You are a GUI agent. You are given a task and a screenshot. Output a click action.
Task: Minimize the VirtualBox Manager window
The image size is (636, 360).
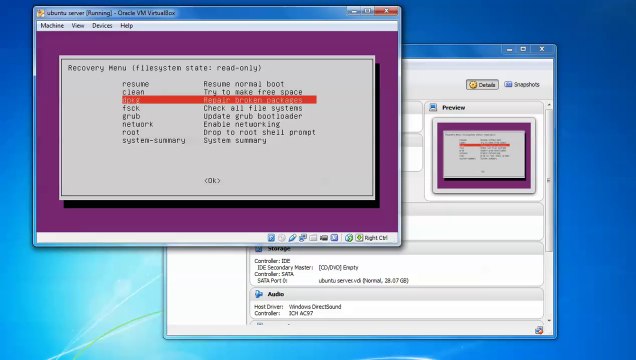(x=509, y=49)
